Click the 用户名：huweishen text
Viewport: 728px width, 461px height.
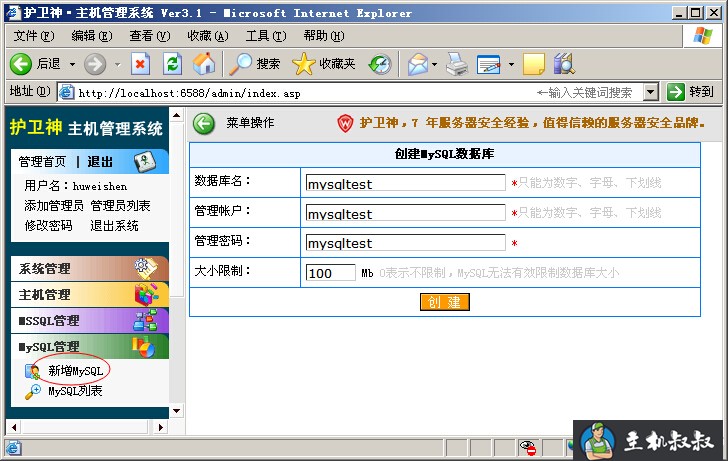(x=76, y=186)
